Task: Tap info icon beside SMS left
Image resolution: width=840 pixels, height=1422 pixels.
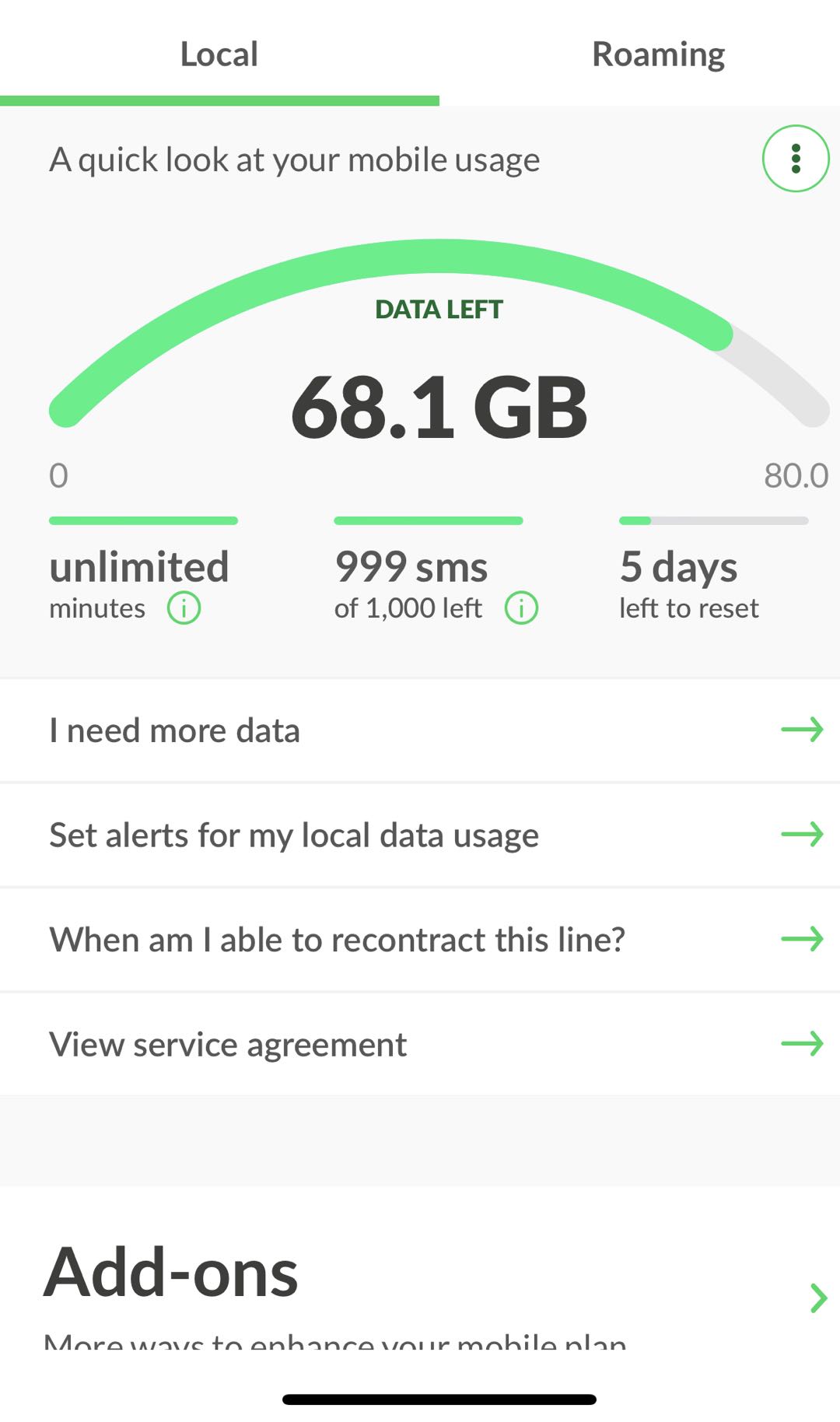Action: (x=521, y=608)
